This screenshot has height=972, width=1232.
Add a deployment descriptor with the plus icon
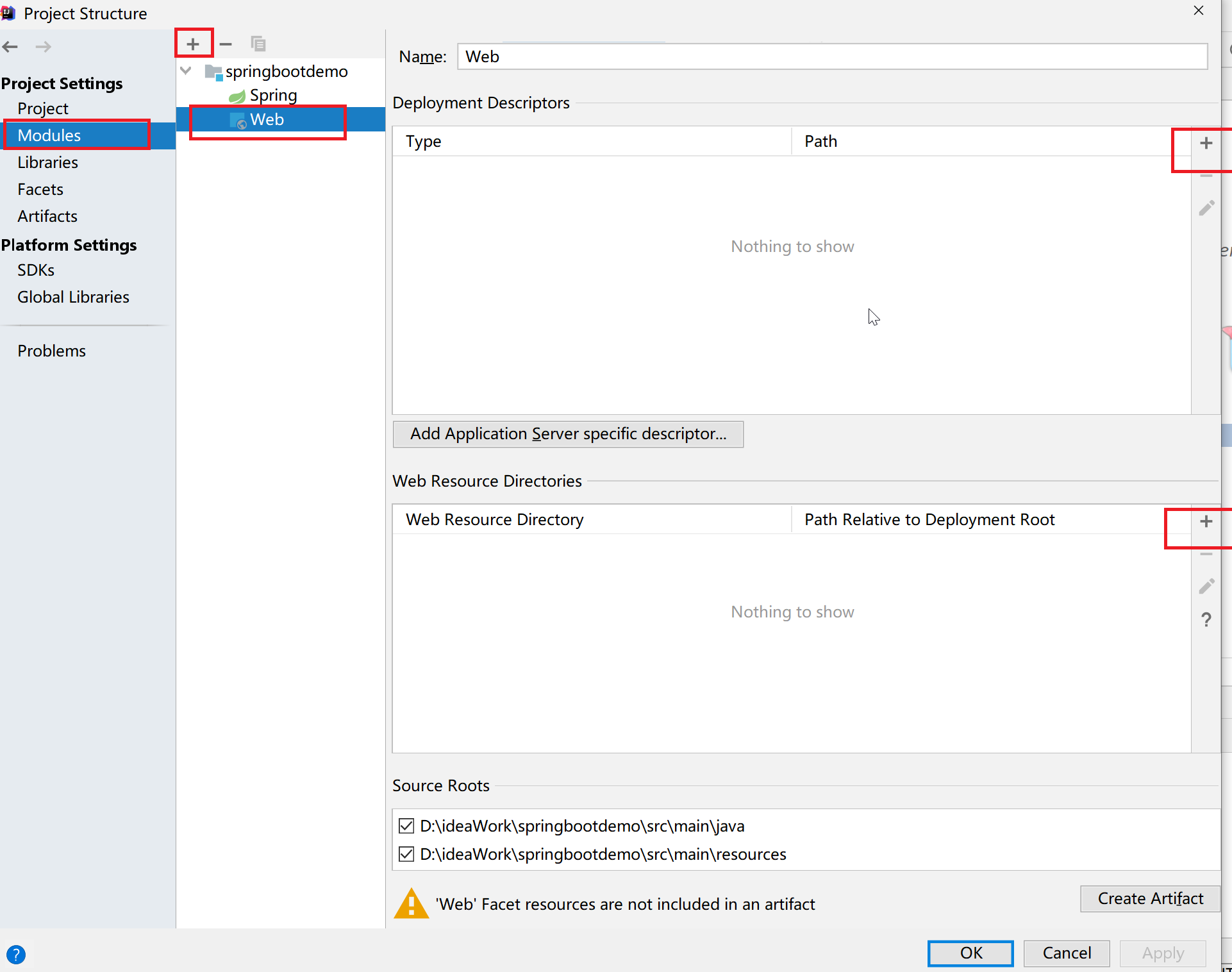pos(1206,143)
